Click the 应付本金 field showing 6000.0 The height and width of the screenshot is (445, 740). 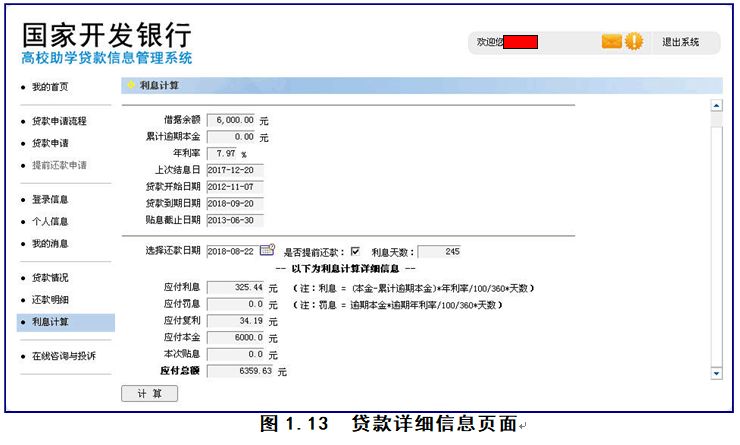235,338
